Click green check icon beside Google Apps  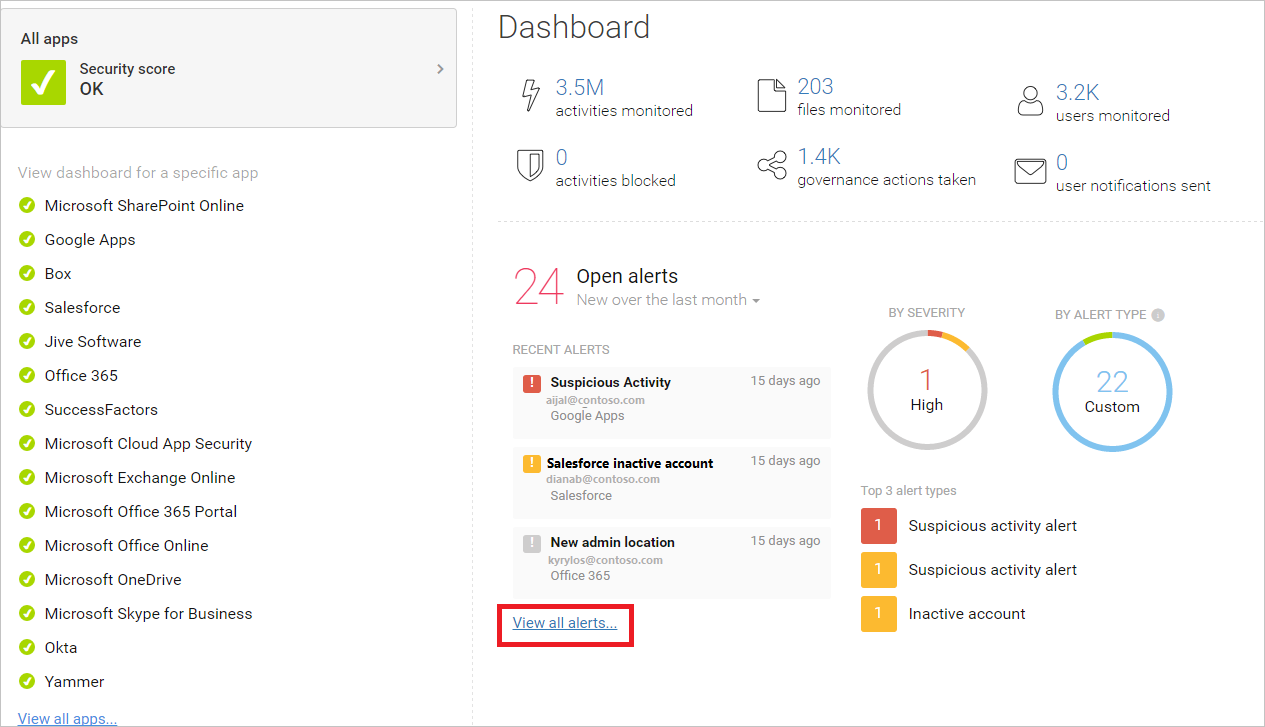tap(27, 239)
